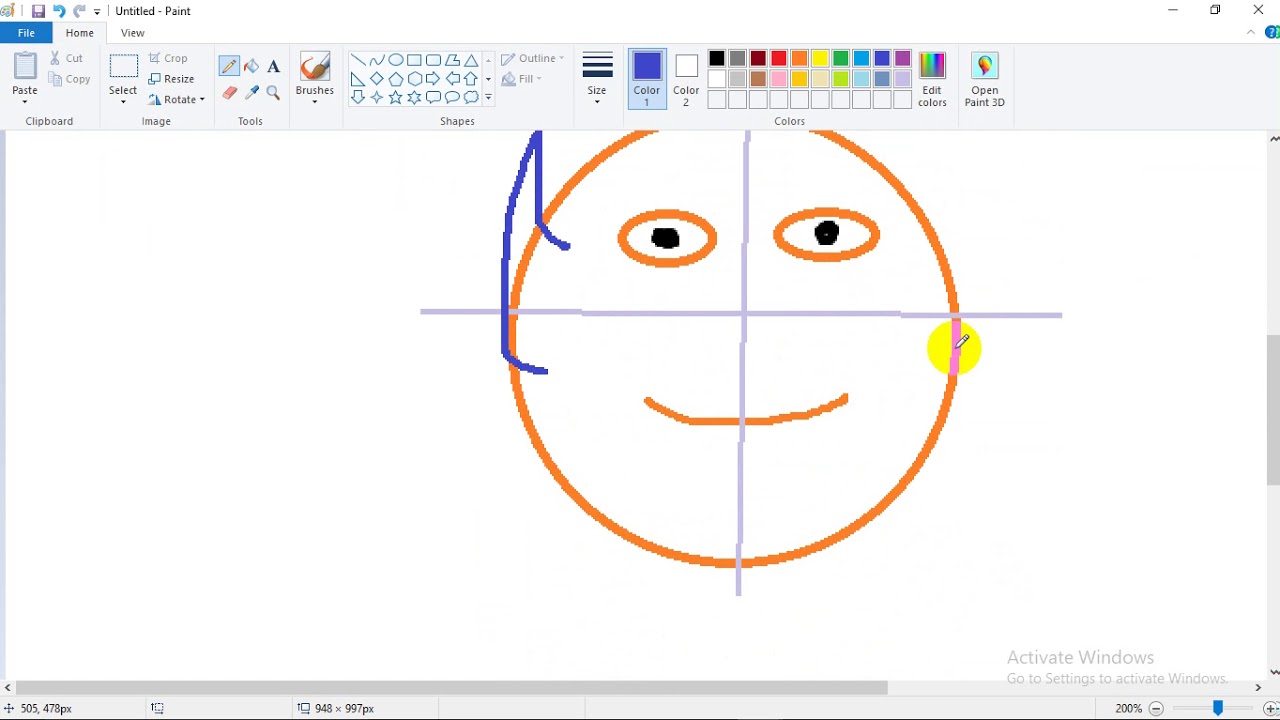Pick the green color swatch
1280x720 pixels.
point(841,59)
